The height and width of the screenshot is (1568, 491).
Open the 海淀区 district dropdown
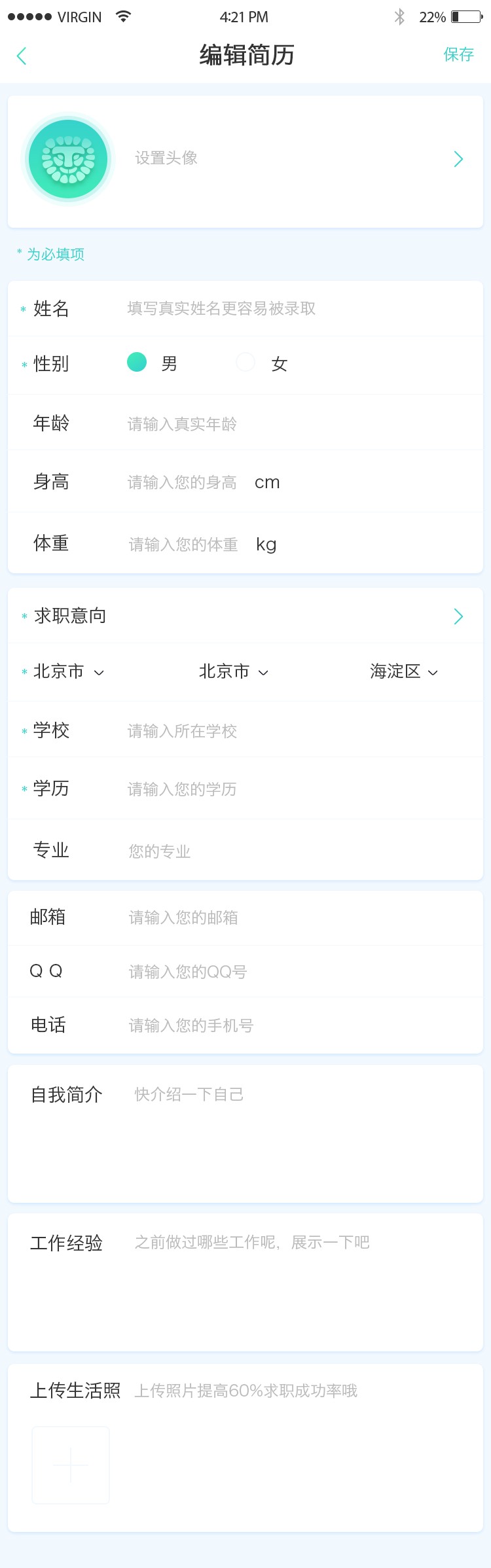click(x=401, y=671)
